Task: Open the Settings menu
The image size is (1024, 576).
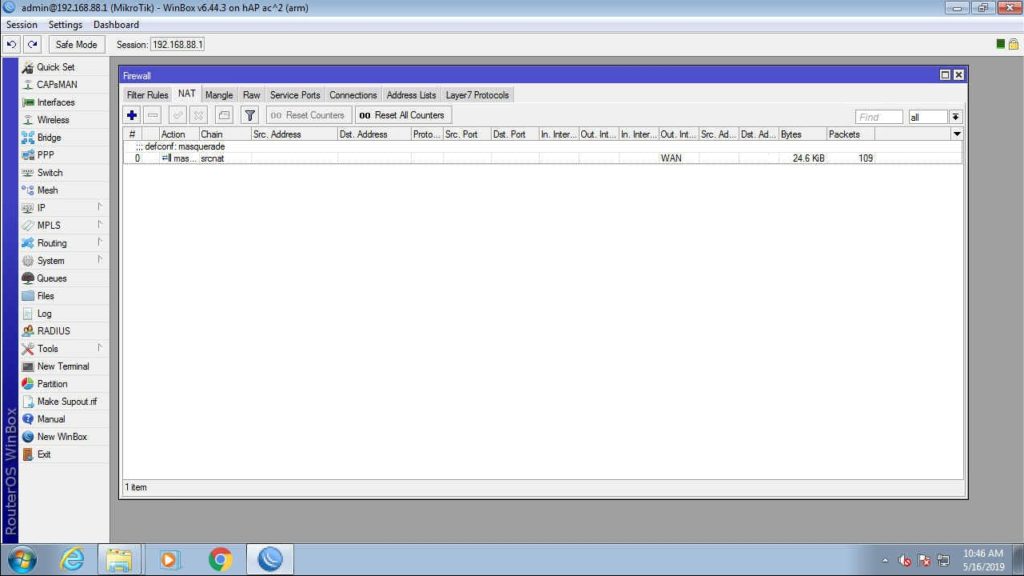Action: (x=65, y=25)
